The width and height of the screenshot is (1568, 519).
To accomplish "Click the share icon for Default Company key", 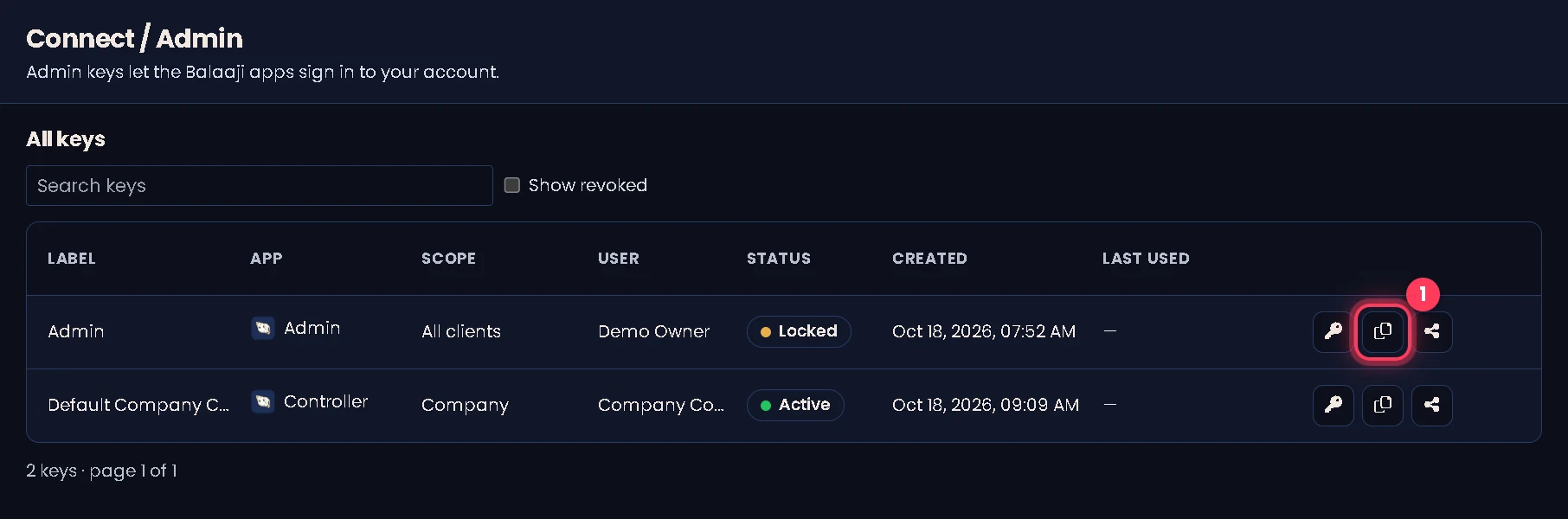I will click(x=1432, y=405).
